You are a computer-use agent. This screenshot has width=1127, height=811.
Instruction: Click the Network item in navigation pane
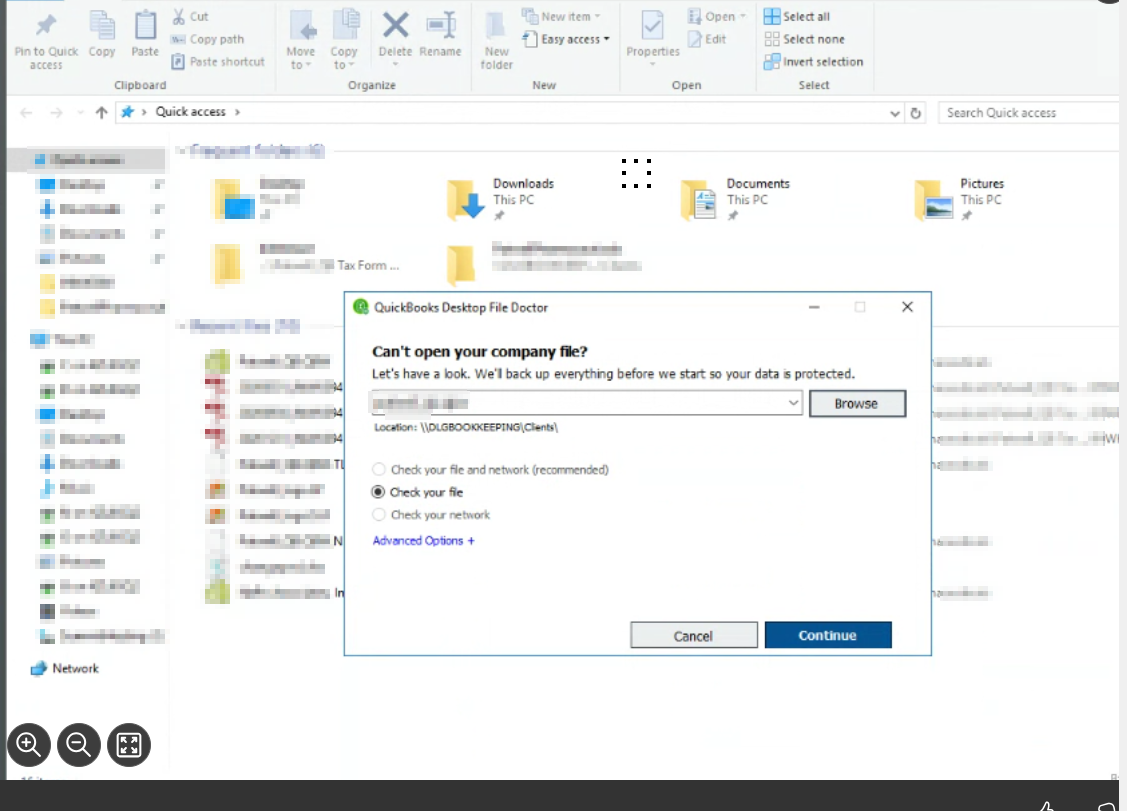[65, 669]
